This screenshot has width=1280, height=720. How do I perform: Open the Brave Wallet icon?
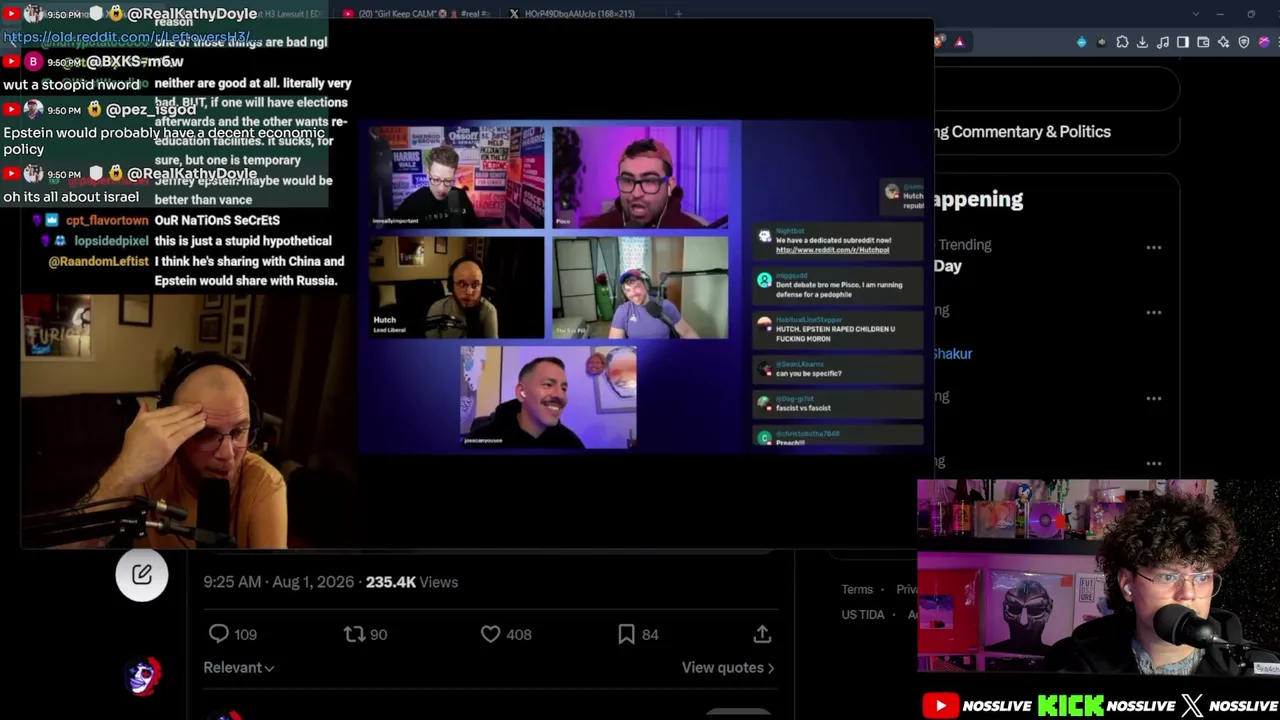click(1203, 42)
